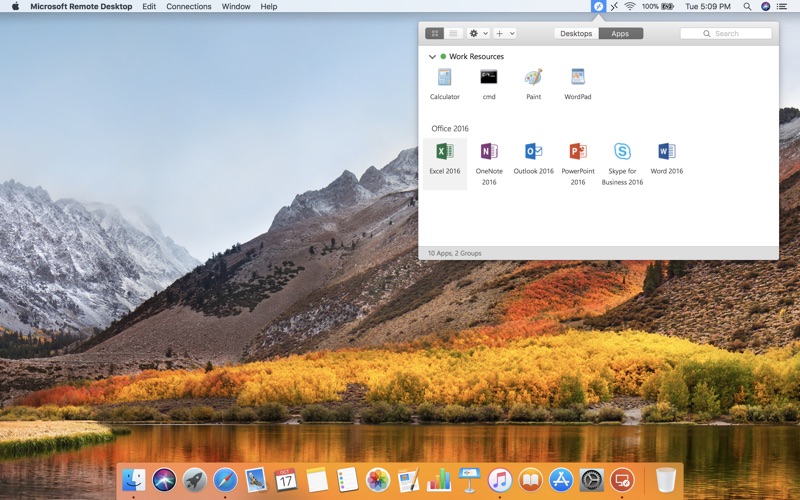Viewport: 800px width, 500px height.
Task: Open the settings gear dropdown
Action: (x=478, y=34)
